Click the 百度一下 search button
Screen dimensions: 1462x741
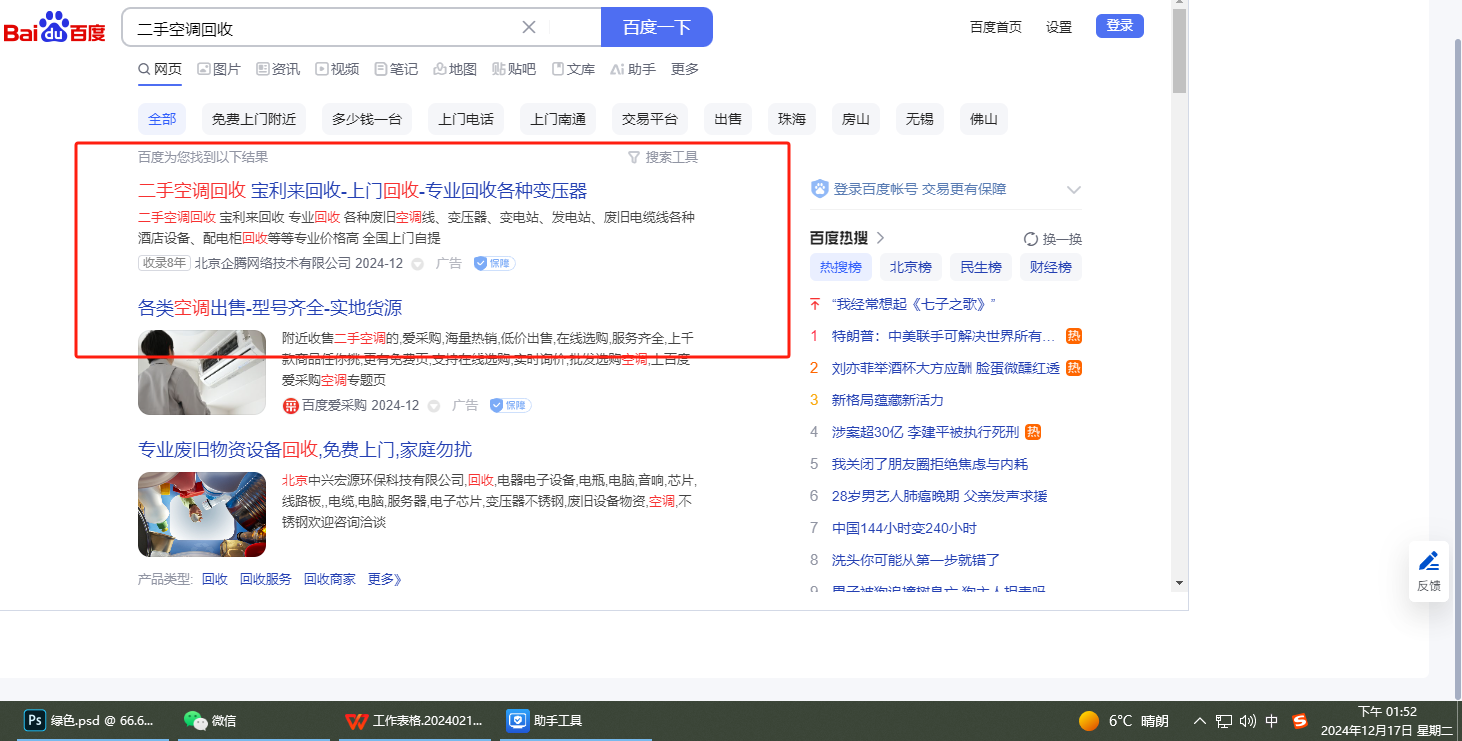656,27
